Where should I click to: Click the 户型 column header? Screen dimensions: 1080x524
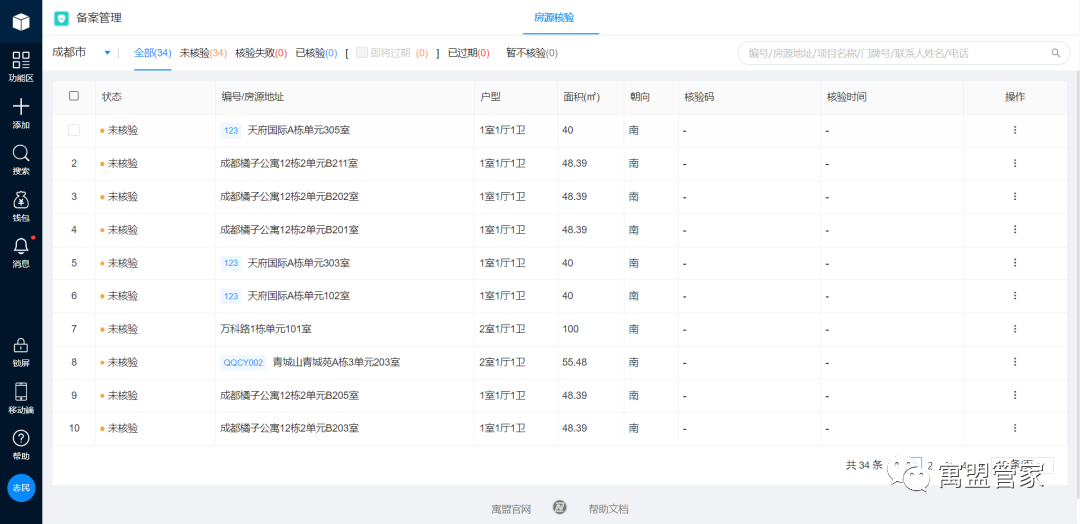(490, 97)
